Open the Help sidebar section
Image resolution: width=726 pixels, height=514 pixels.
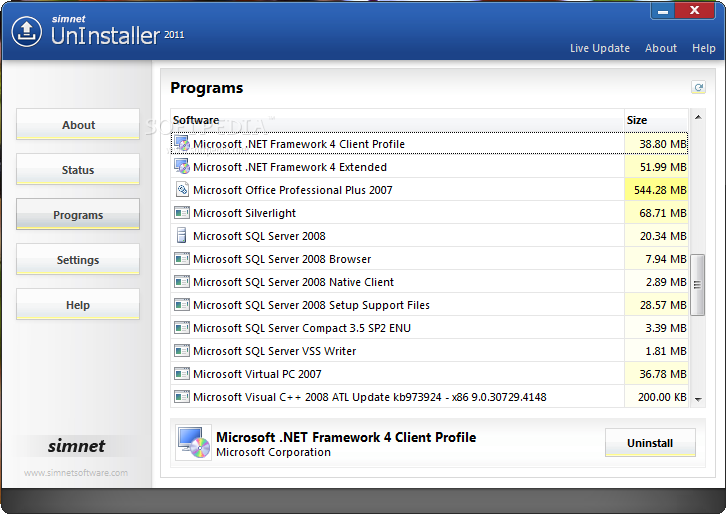coord(78,304)
